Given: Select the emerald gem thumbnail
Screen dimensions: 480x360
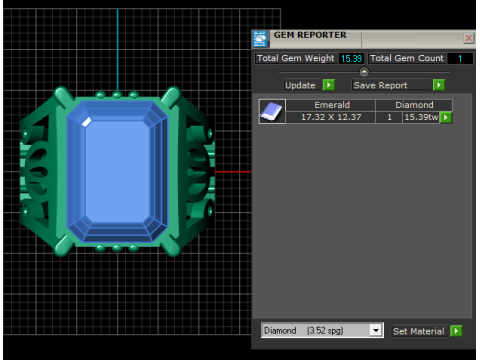Looking at the screenshot, I should tap(272, 111).
